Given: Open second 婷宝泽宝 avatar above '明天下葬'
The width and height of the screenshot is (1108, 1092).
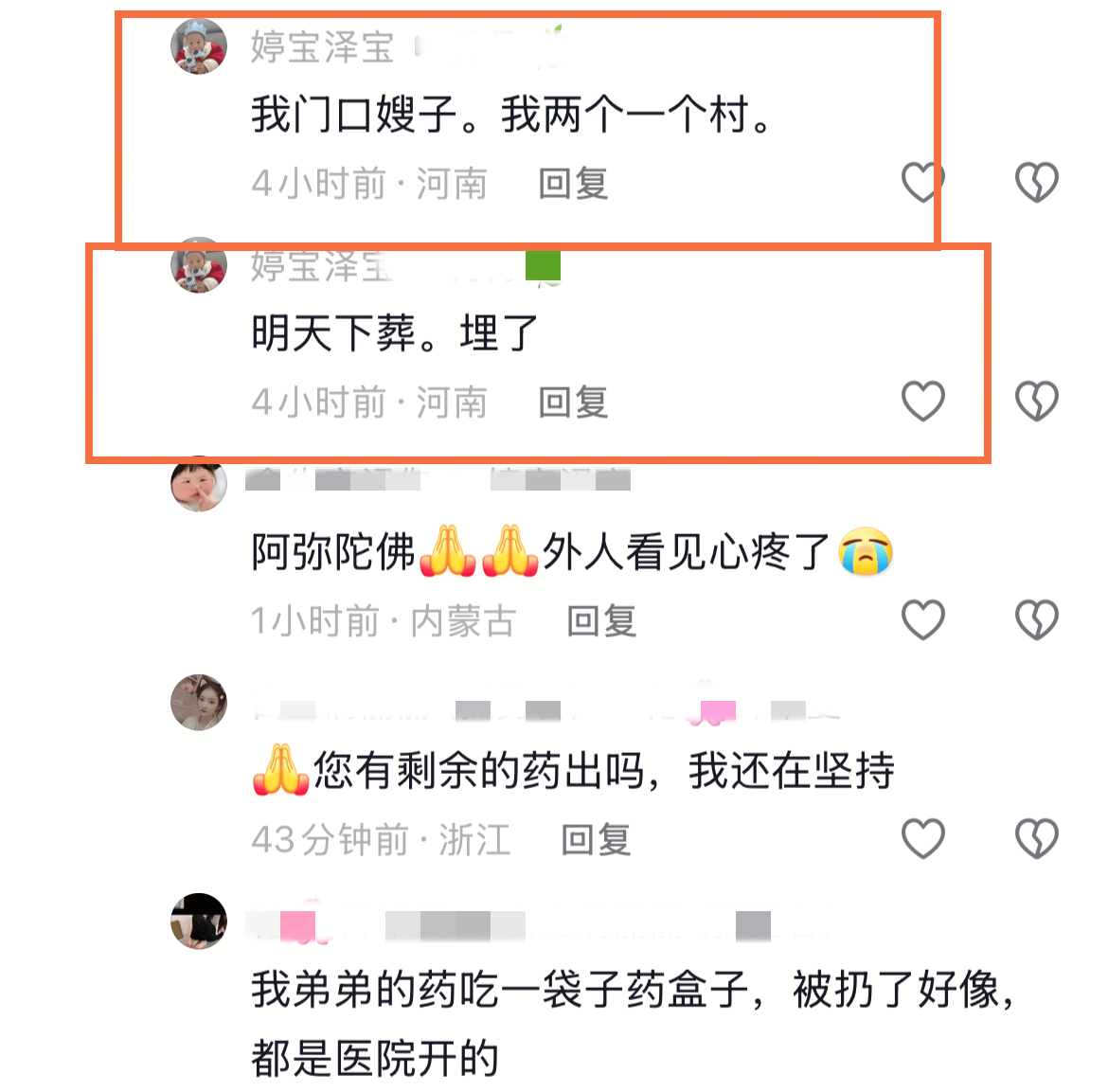Looking at the screenshot, I should coord(199,266).
